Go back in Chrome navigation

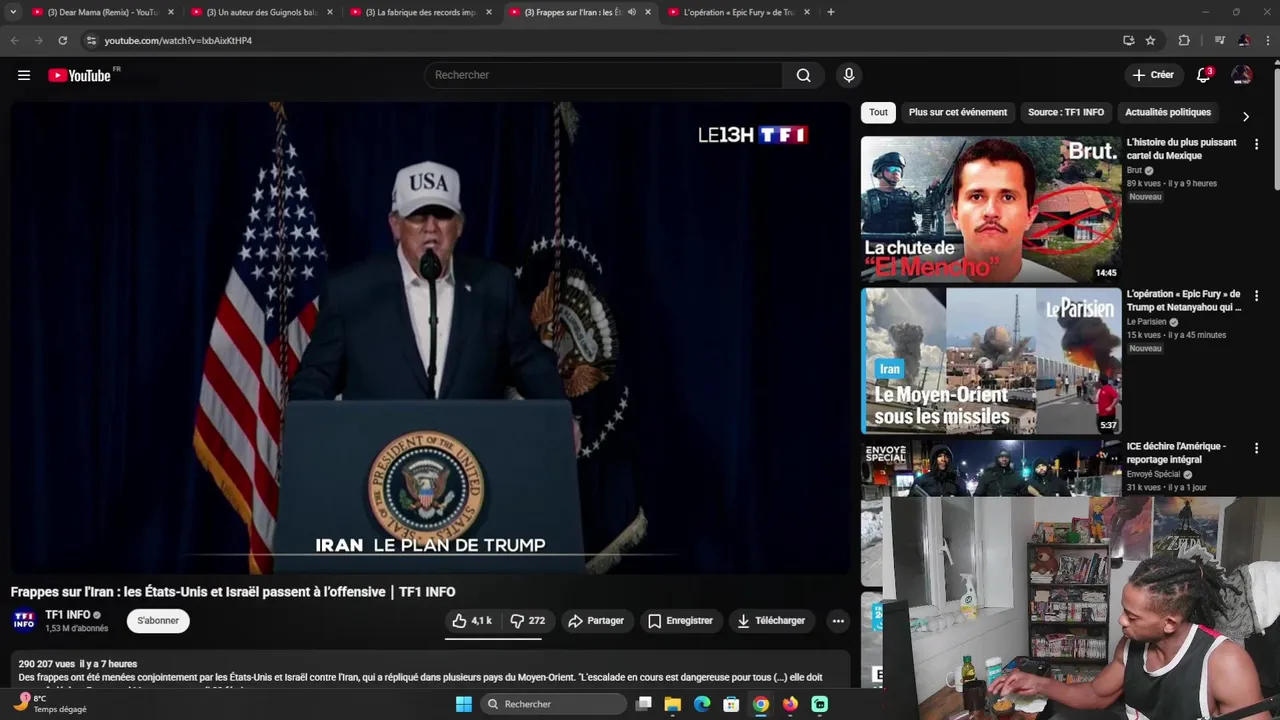(14, 40)
